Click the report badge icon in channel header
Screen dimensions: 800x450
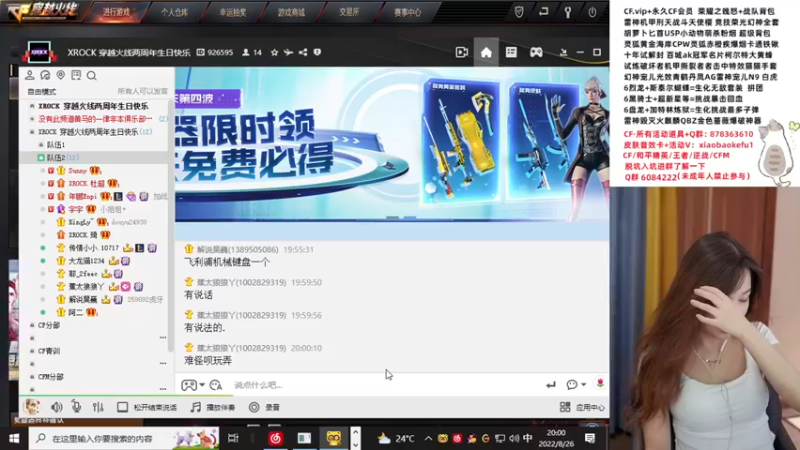click(317, 52)
